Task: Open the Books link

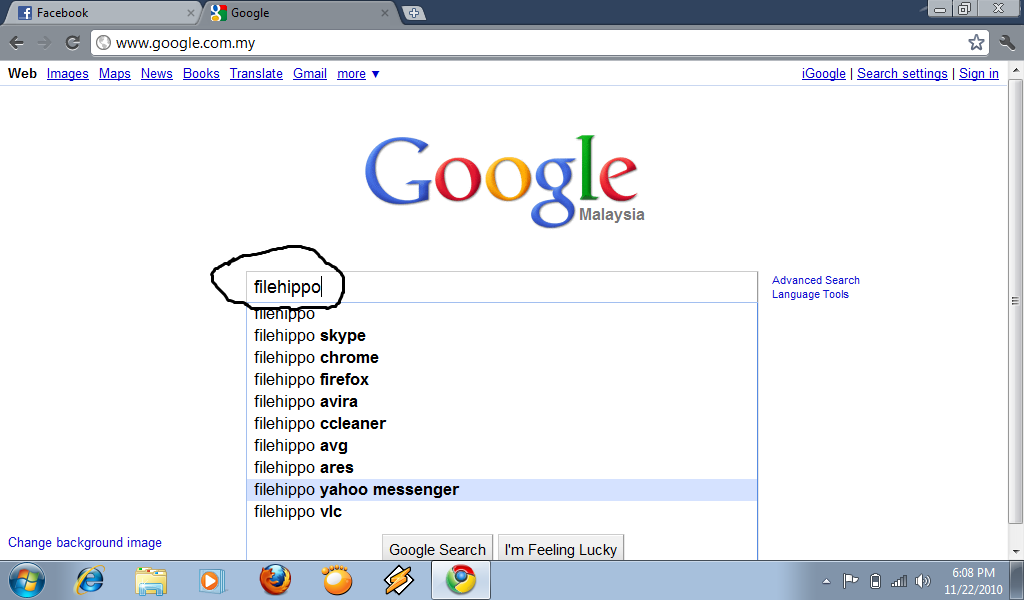Action: [201, 74]
